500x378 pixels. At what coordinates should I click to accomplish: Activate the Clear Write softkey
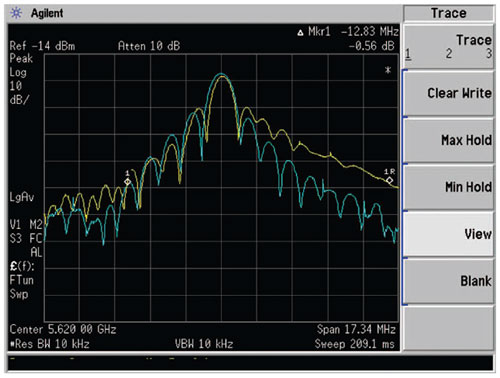tap(449, 93)
